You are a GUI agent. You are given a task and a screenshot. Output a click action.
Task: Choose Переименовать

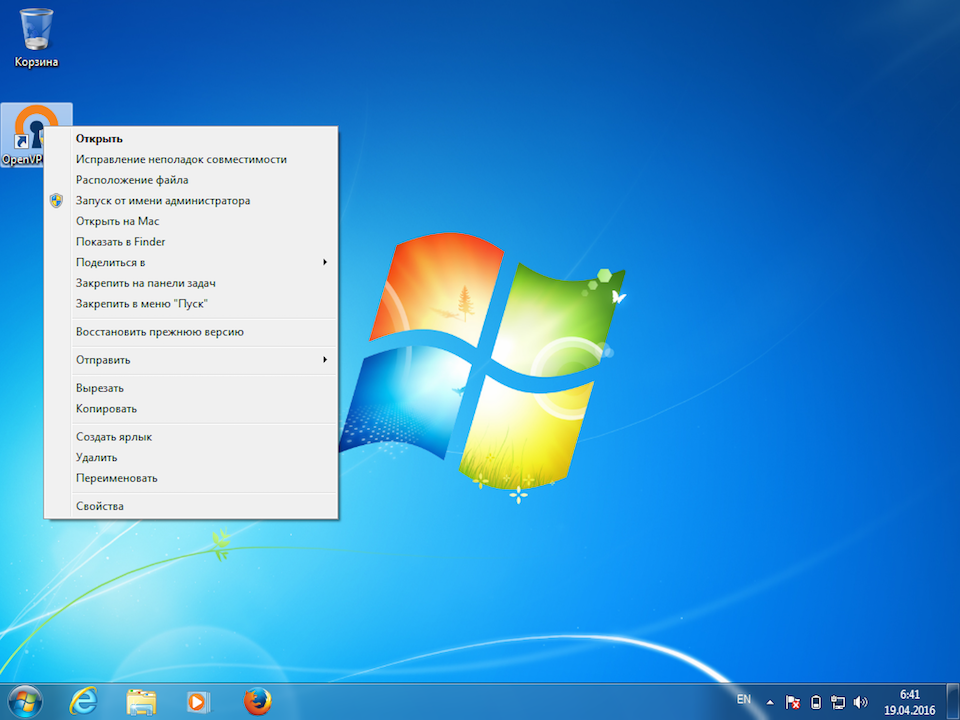coord(191,478)
